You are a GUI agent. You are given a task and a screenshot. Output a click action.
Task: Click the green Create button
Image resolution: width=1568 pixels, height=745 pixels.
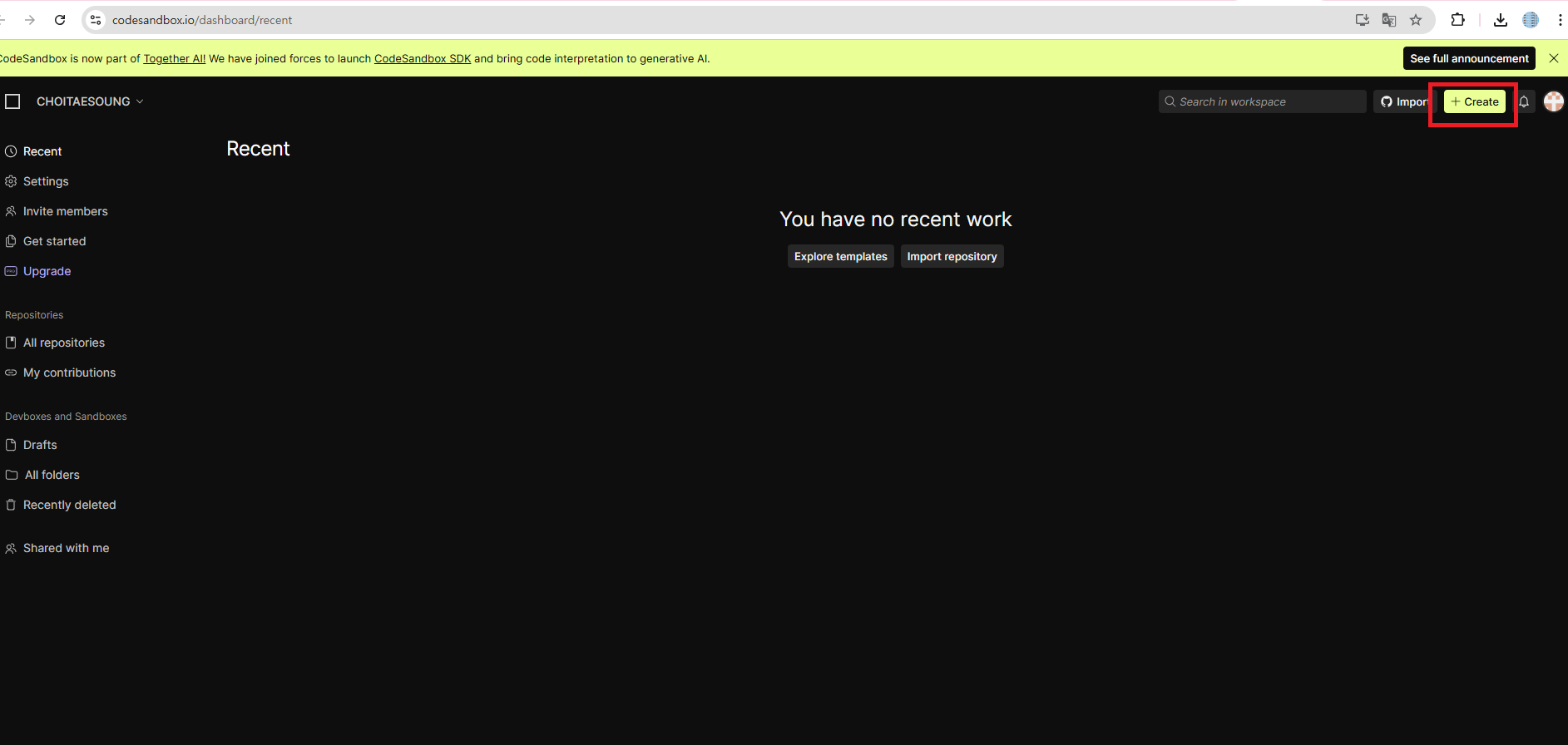pos(1474,101)
